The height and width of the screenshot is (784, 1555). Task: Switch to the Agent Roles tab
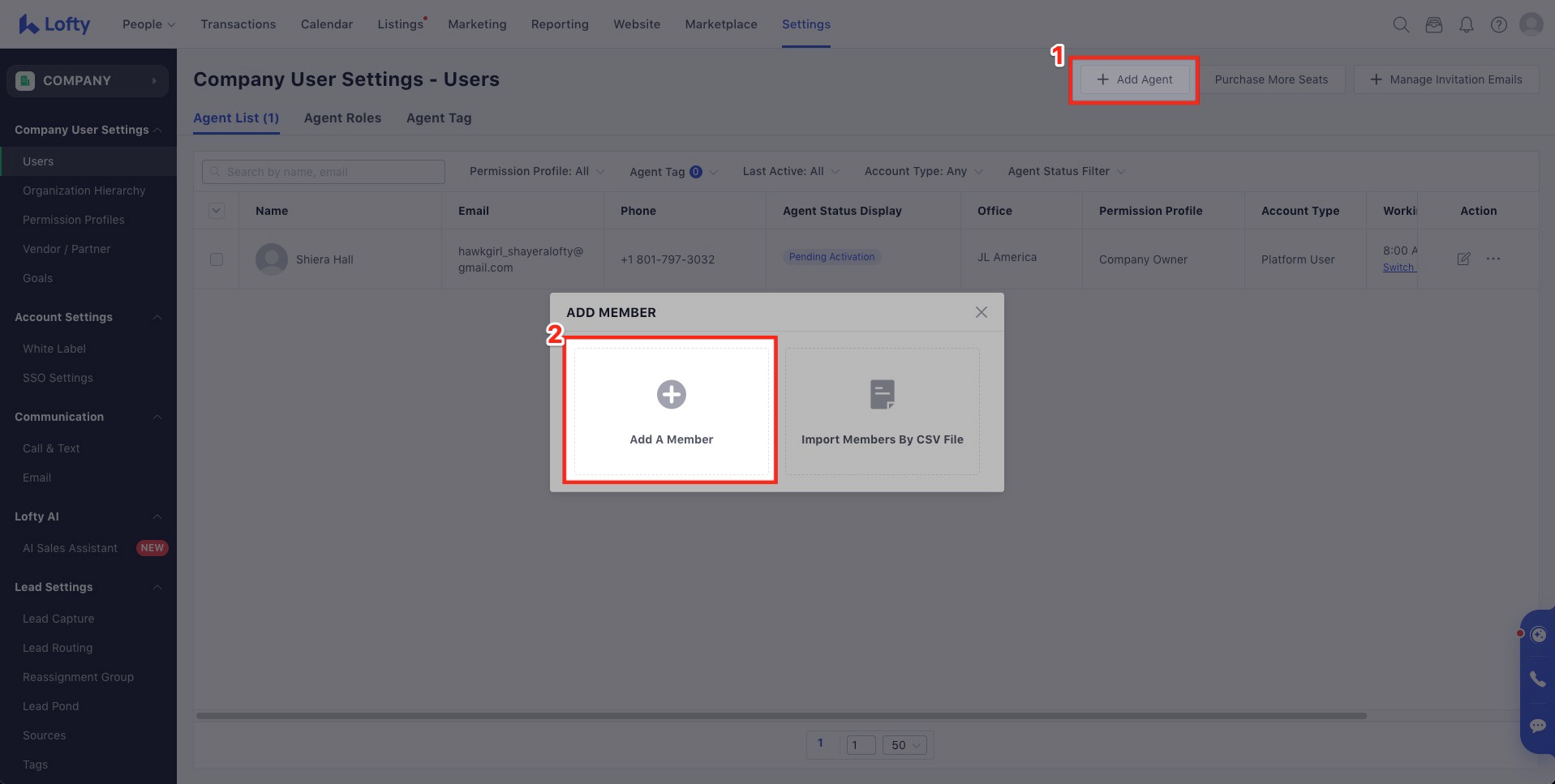[342, 118]
